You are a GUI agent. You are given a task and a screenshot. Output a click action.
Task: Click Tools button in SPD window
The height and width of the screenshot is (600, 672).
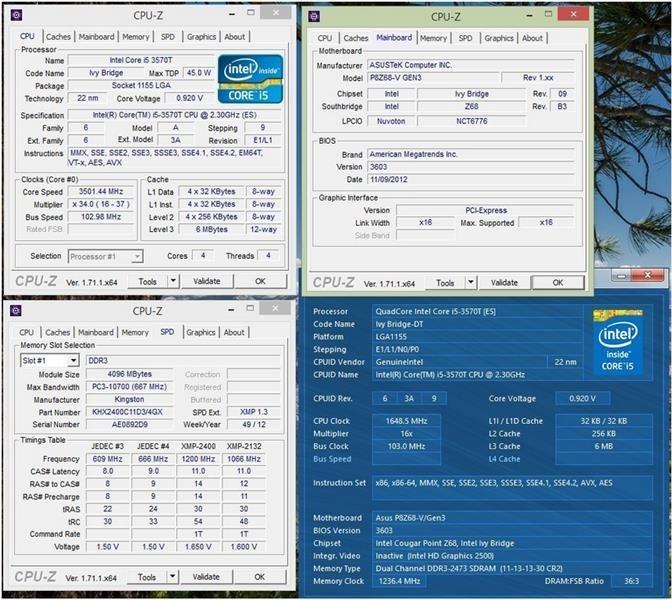147,577
